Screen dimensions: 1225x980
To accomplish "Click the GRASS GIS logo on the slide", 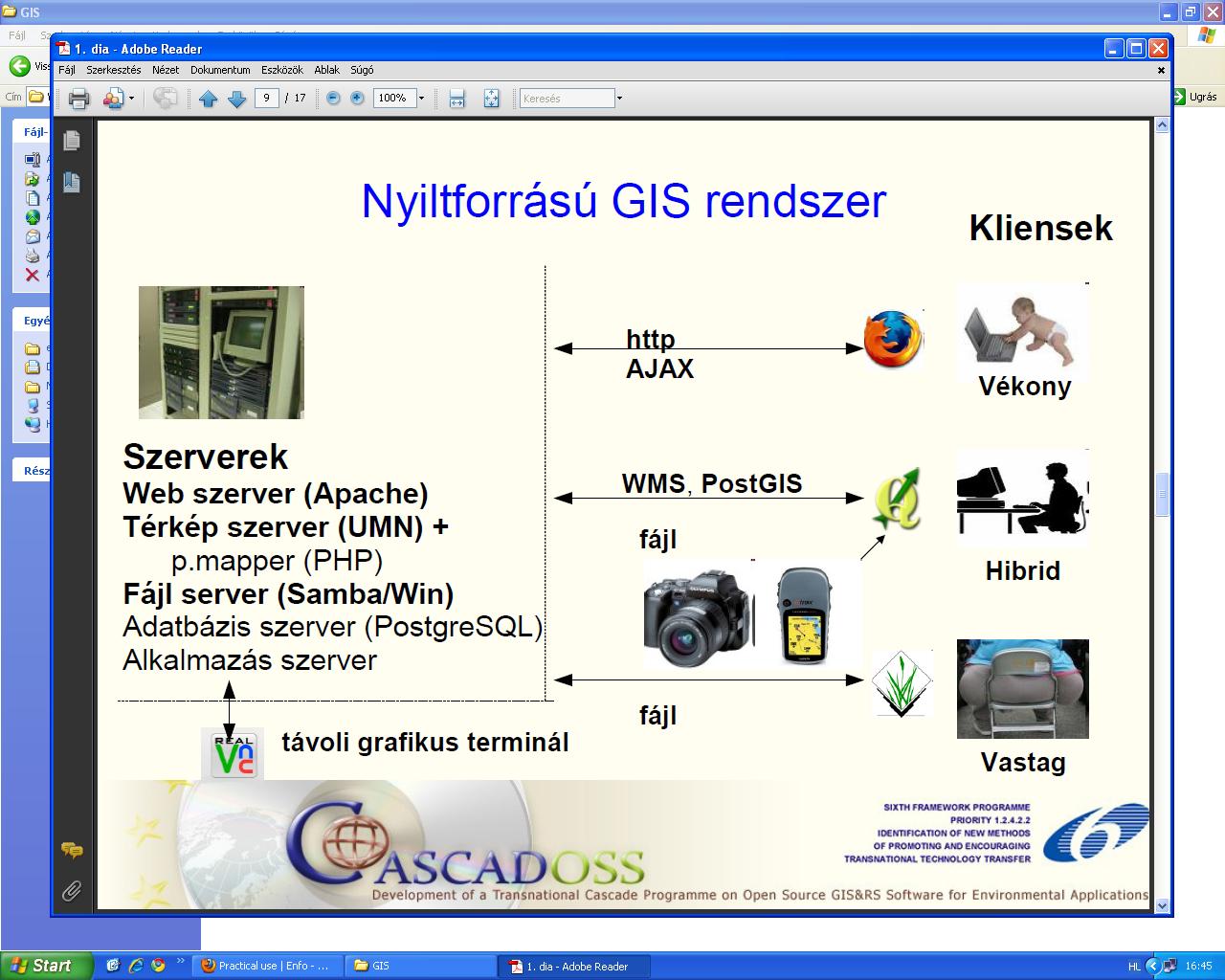I will click(x=902, y=683).
